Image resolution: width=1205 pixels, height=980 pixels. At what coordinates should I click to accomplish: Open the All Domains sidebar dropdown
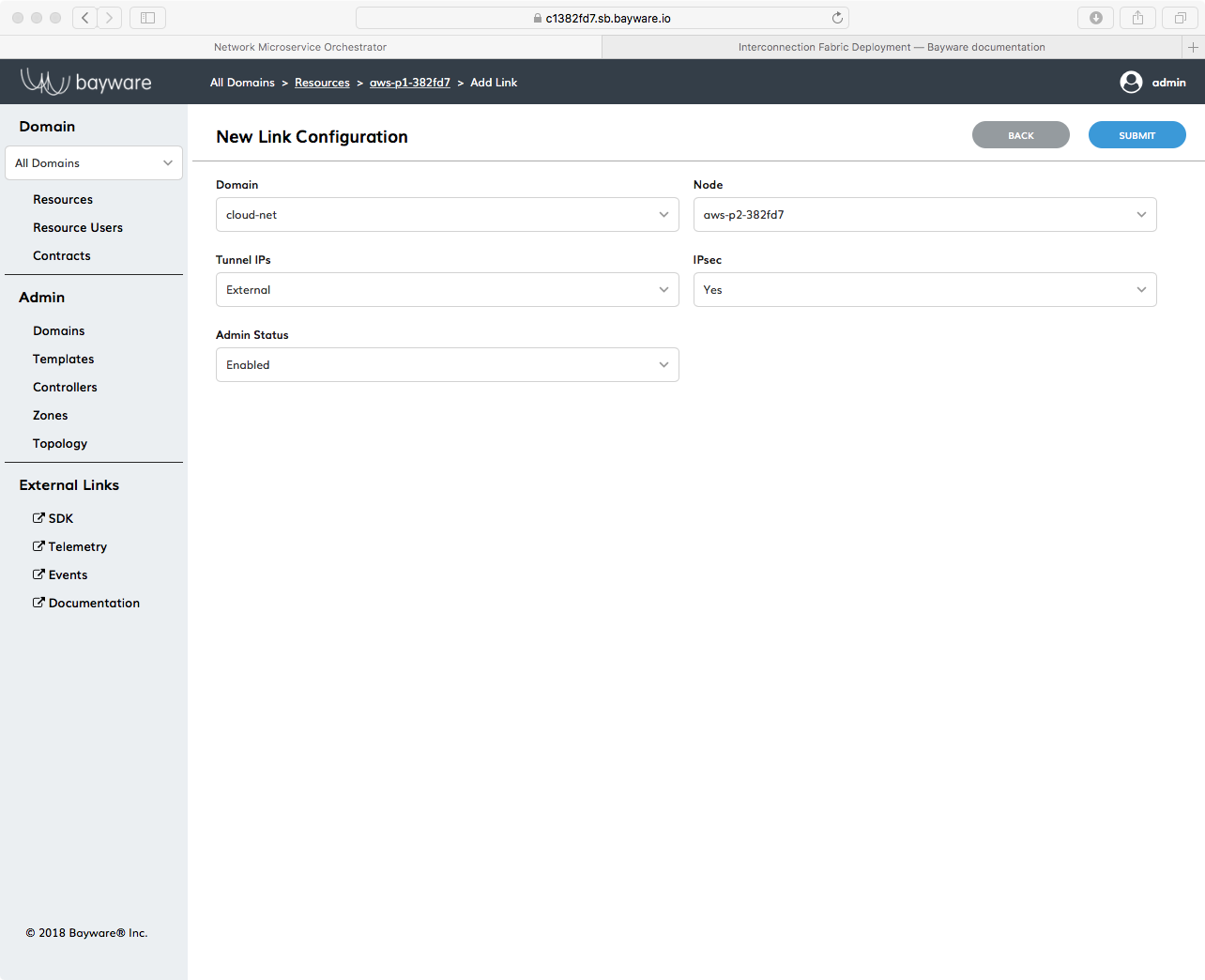coord(94,163)
